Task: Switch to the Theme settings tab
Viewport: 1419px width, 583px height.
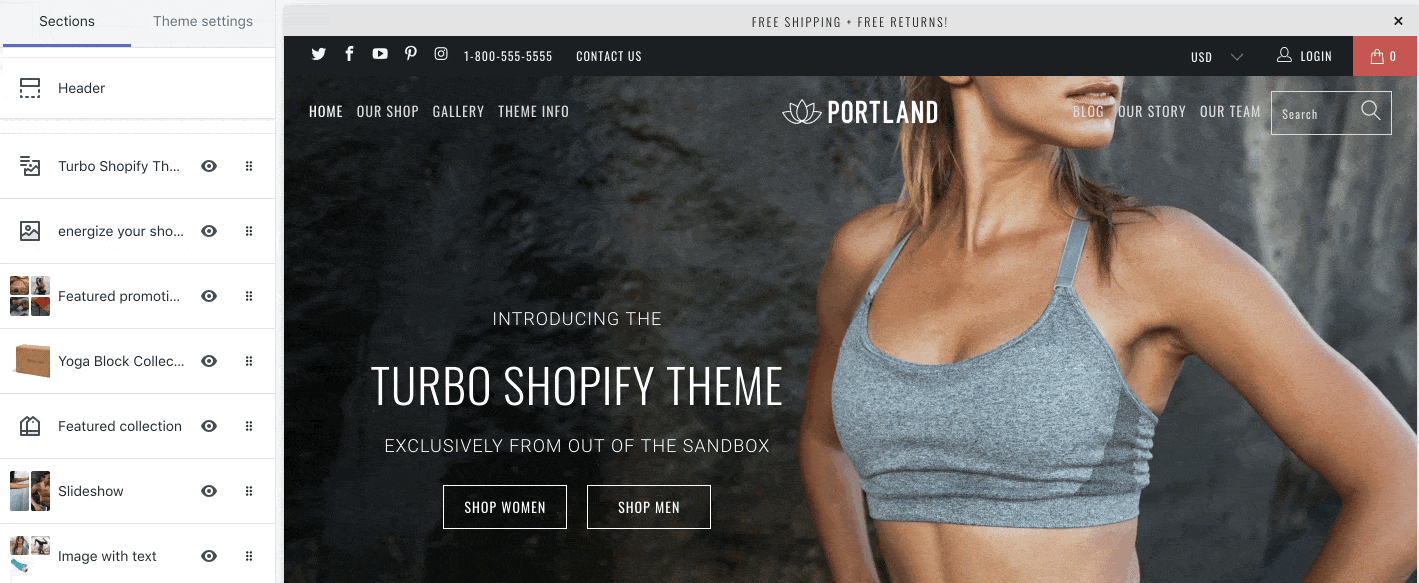Action: click(203, 21)
